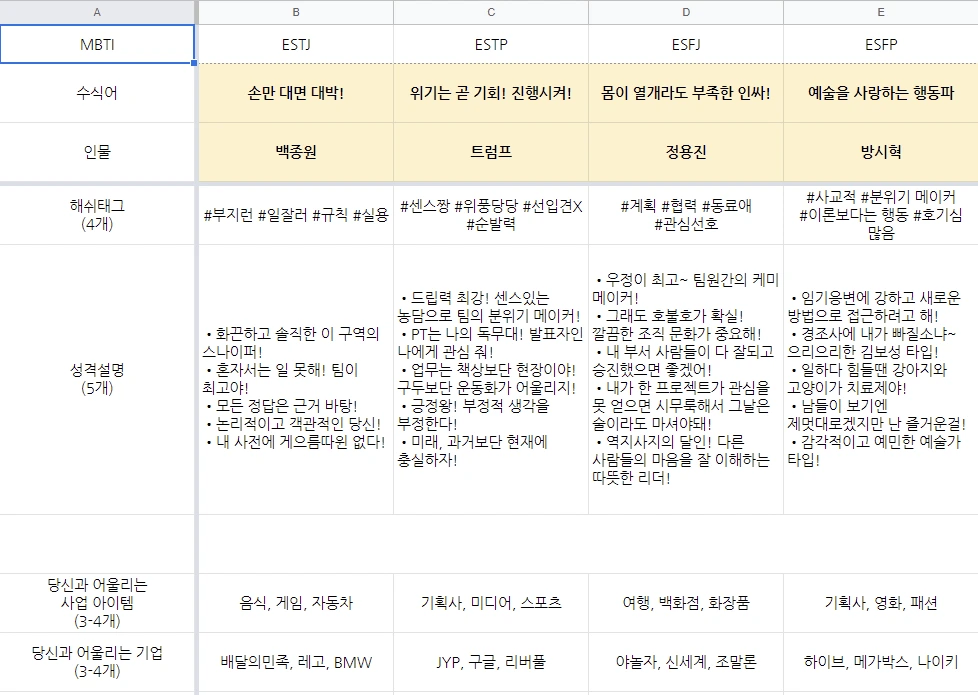Click the cell '배달의민족, 레고, BMW'
The width and height of the screenshot is (978, 695).
tap(296, 662)
